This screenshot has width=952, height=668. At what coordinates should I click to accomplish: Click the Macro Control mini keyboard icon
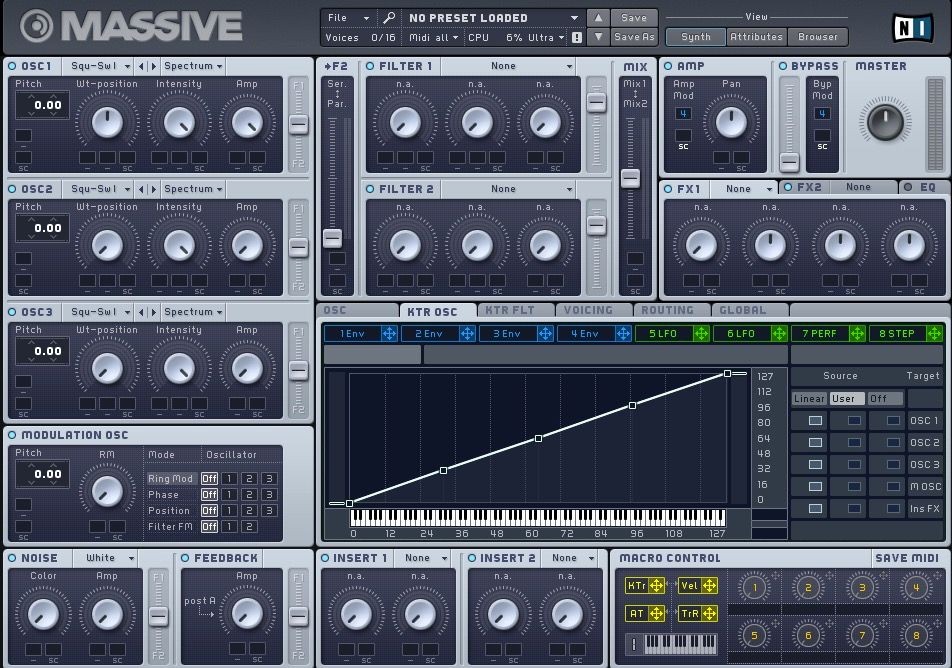(x=680, y=643)
